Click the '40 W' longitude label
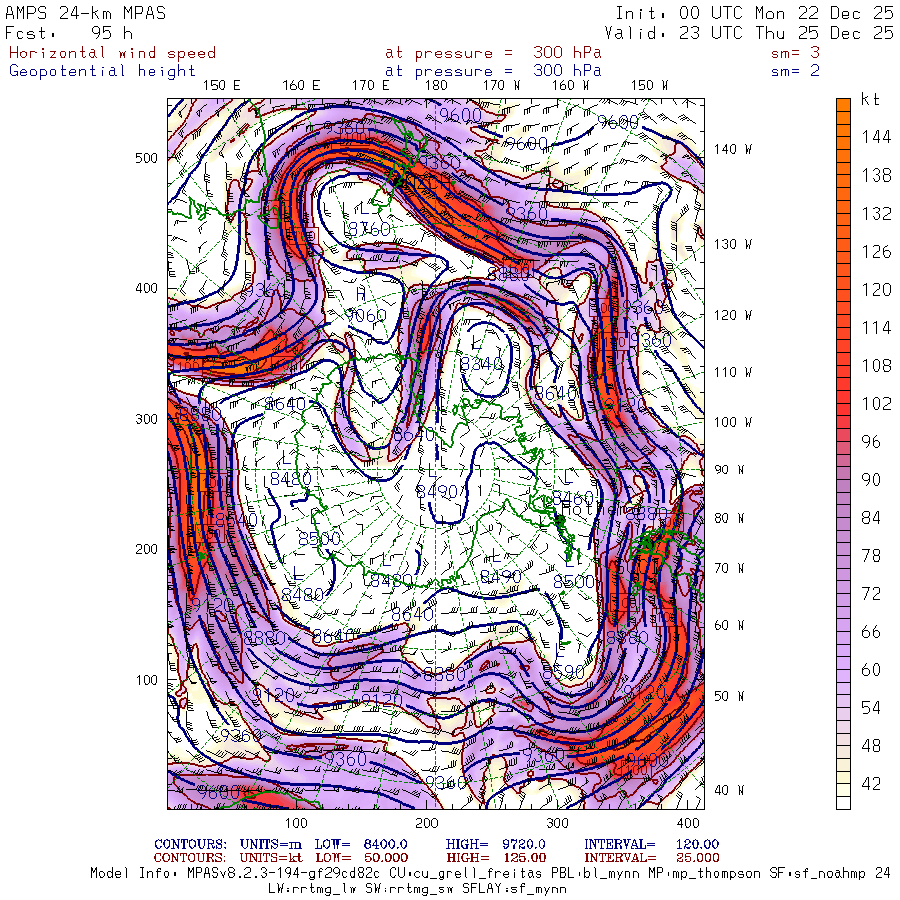 click(730, 790)
